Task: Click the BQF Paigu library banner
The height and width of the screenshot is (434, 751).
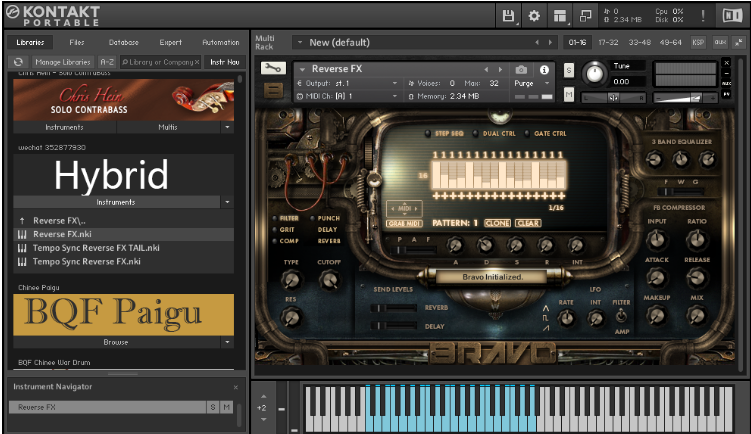Action: [x=124, y=315]
